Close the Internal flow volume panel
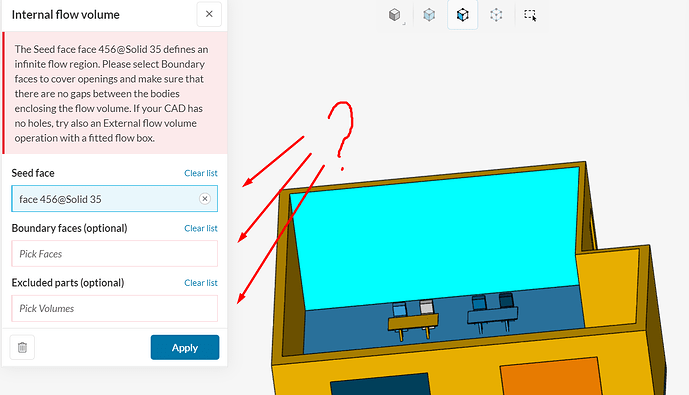 (209, 14)
